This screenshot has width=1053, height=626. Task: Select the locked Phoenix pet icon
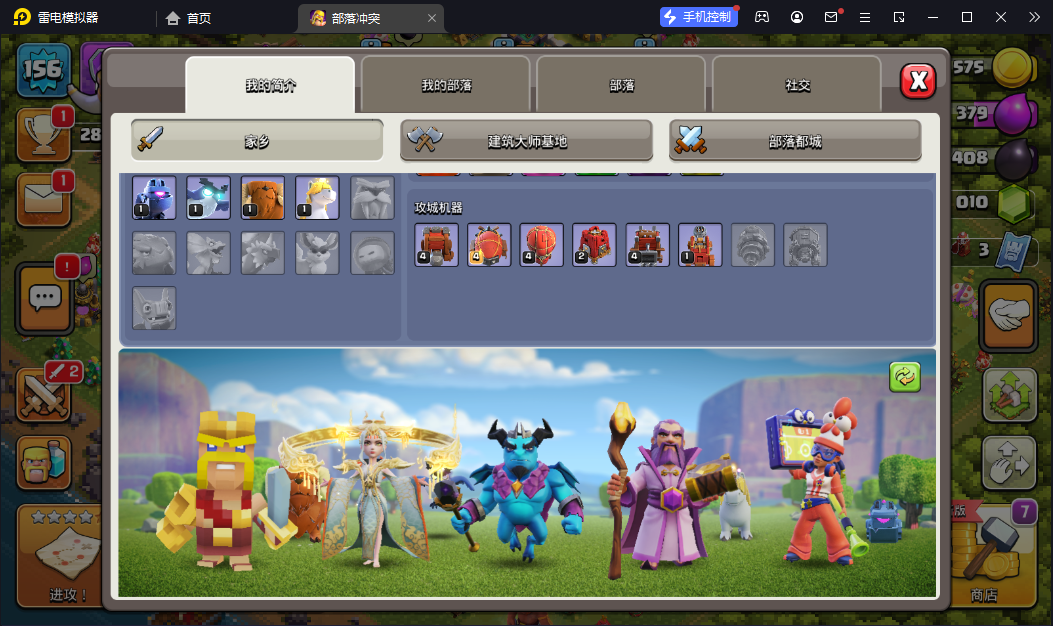tap(263, 253)
